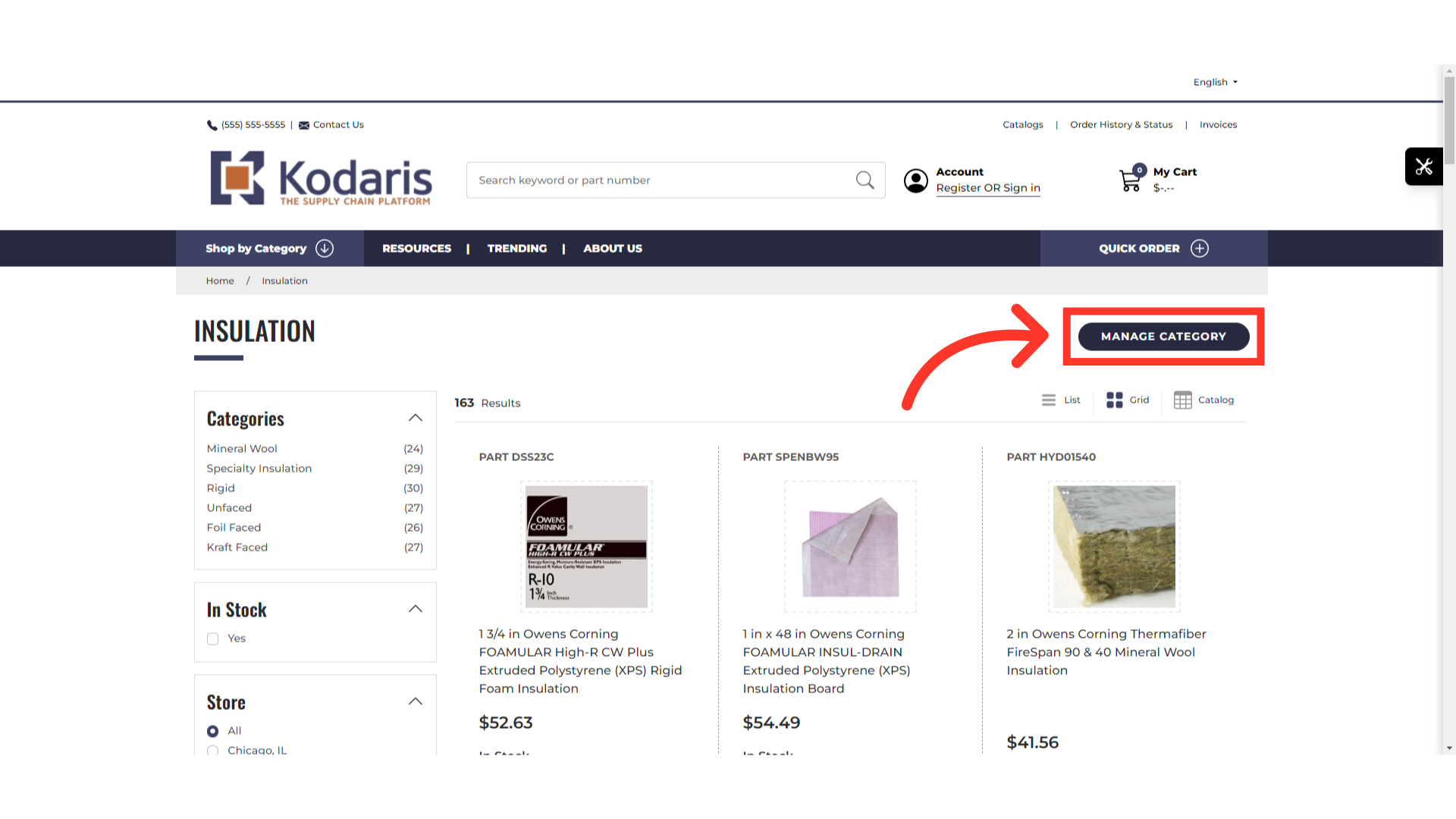
Task: Switch to Grid view icon
Action: (x=1114, y=400)
